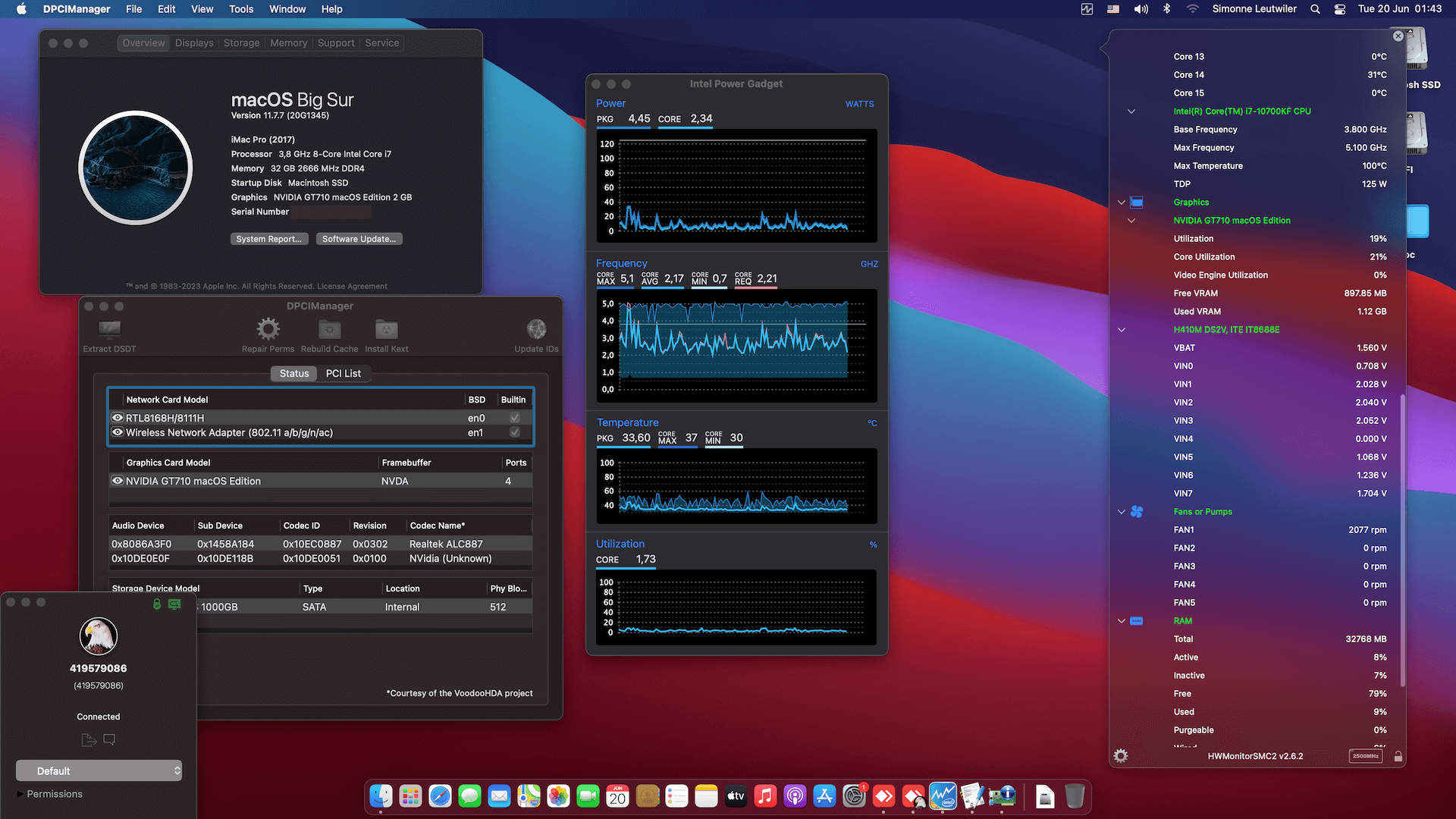The height and width of the screenshot is (819, 1456).
Task: Open Control Center in menu bar
Action: click(x=1340, y=9)
